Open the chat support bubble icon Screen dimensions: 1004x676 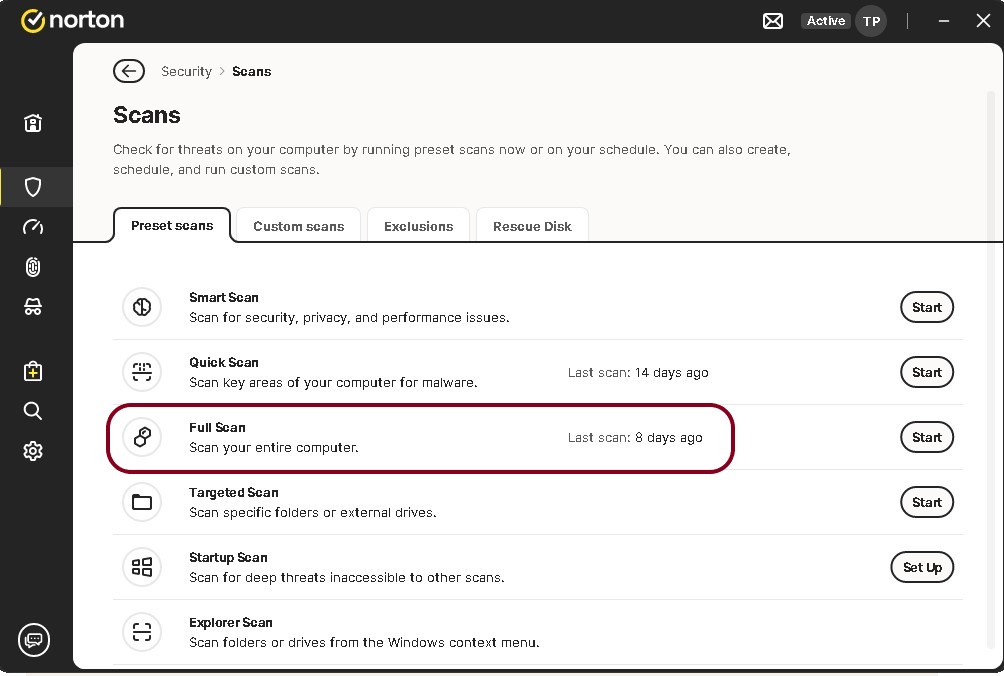pyautogui.click(x=33, y=639)
